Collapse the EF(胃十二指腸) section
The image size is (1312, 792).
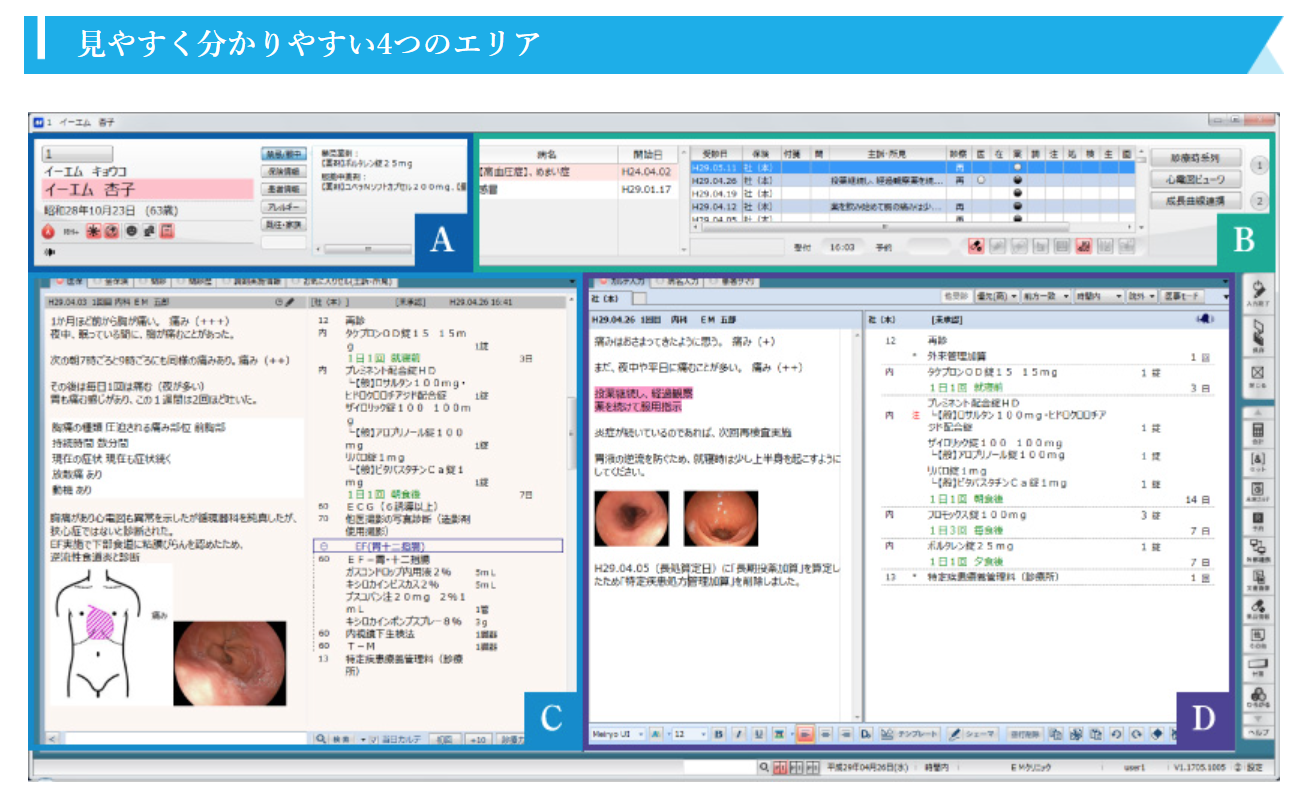[x=323, y=546]
